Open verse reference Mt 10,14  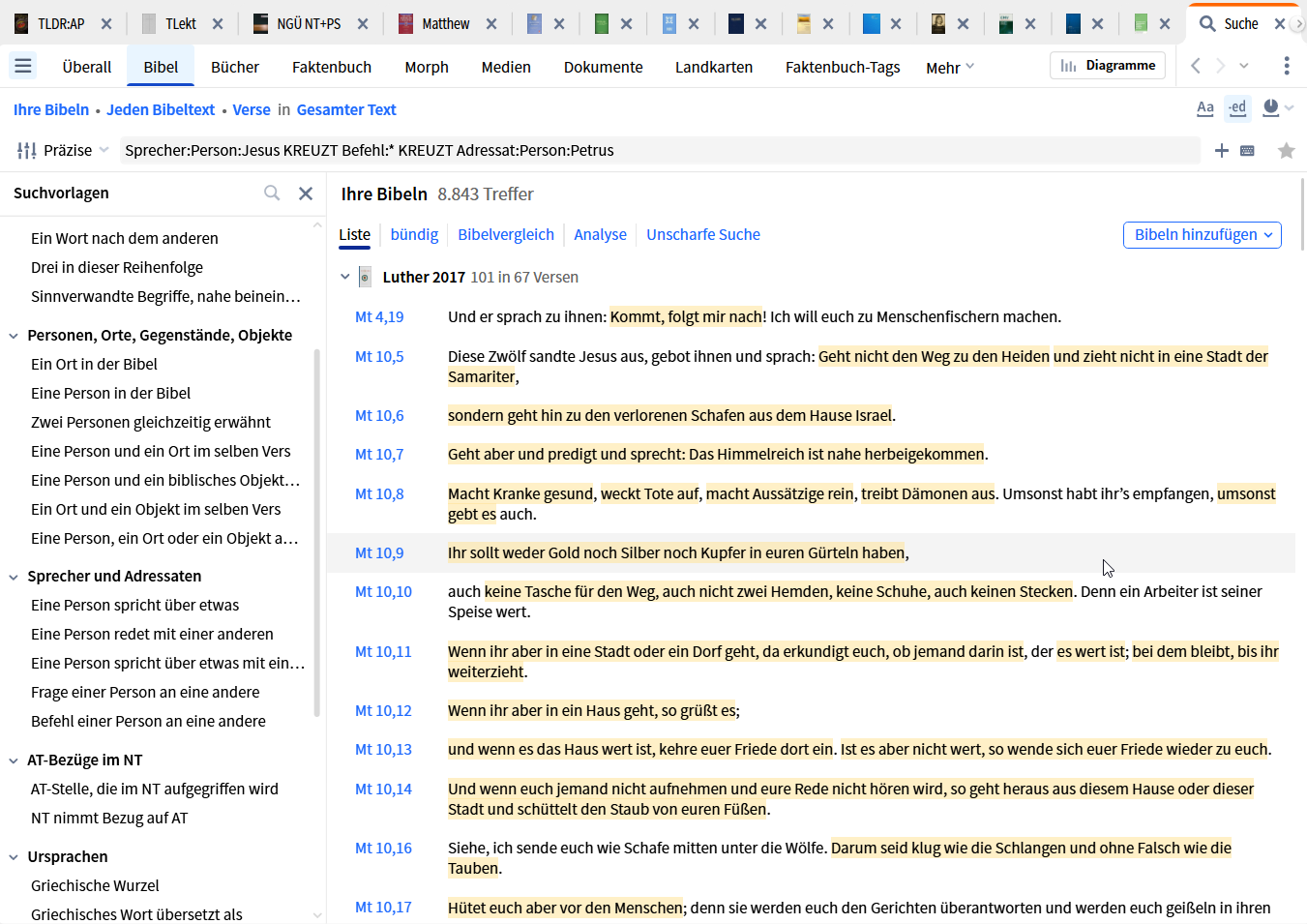point(383,789)
